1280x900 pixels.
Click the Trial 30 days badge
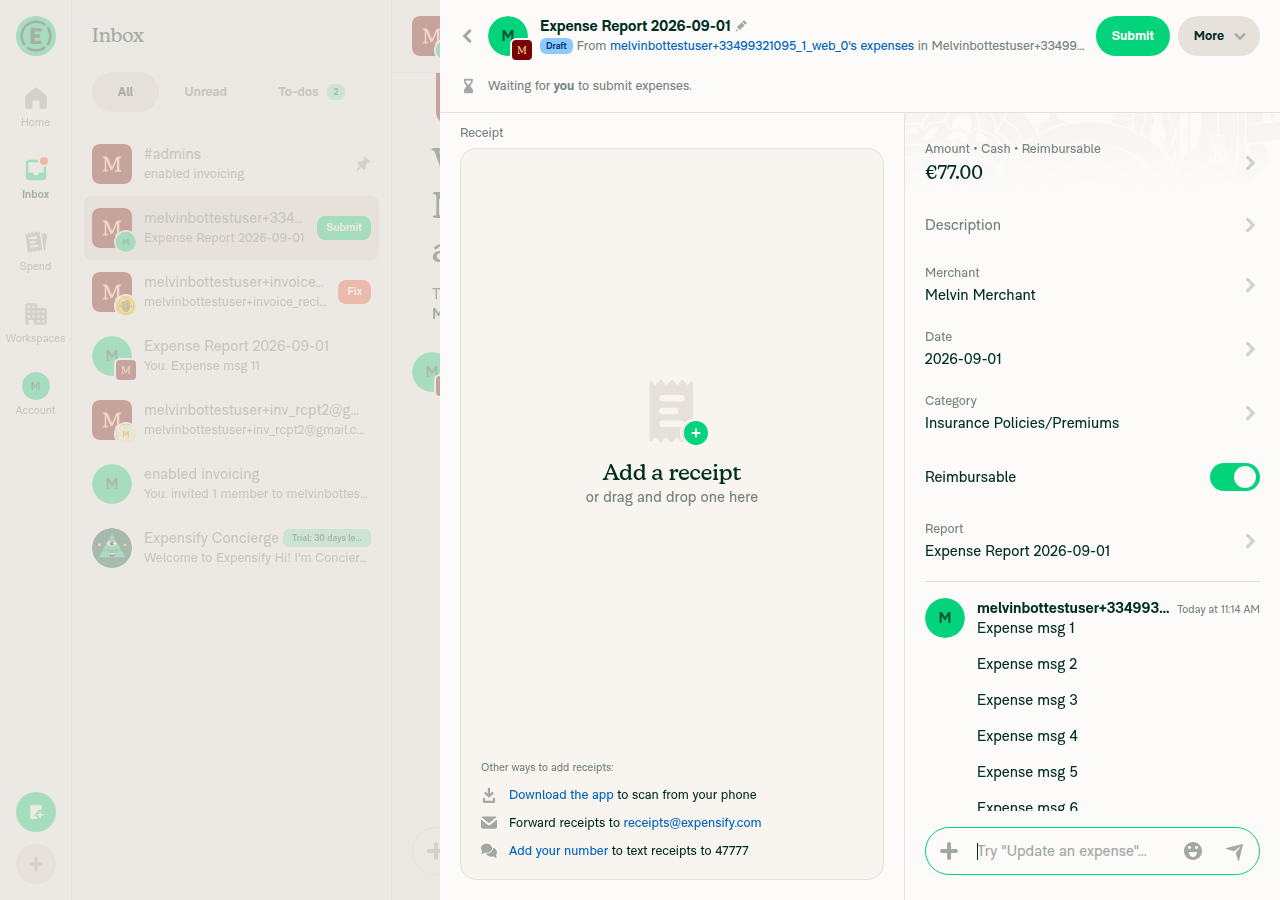pyautogui.click(x=327, y=538)
